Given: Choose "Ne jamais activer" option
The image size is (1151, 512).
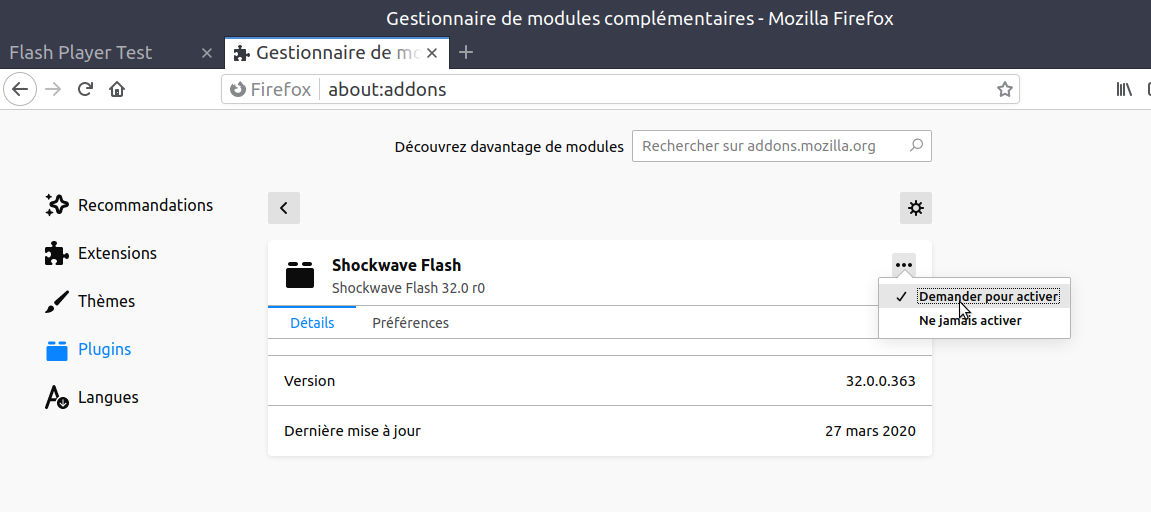Looking at the screenshot, I should (970, 321).
